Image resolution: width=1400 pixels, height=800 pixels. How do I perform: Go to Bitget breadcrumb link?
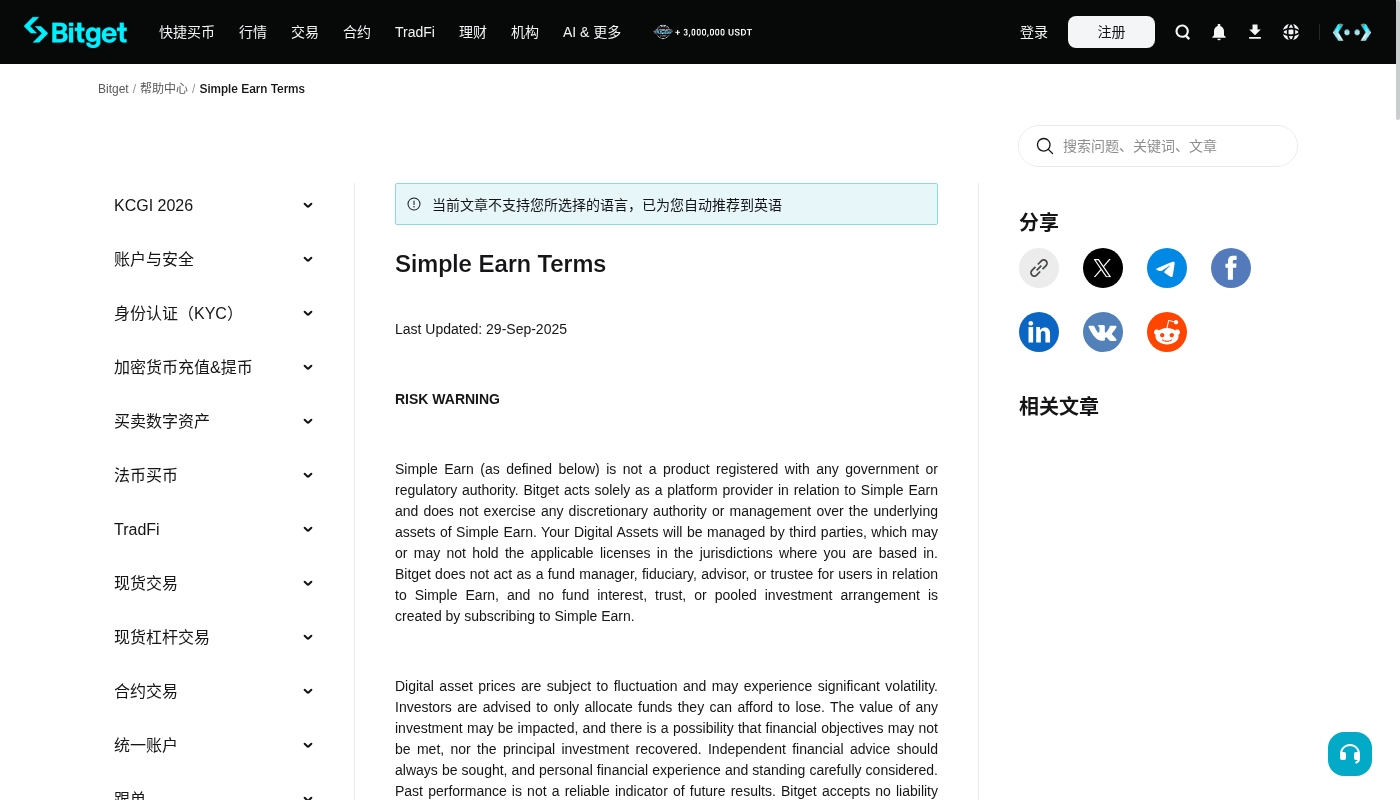pyautogui.click(x=113, y=89)
